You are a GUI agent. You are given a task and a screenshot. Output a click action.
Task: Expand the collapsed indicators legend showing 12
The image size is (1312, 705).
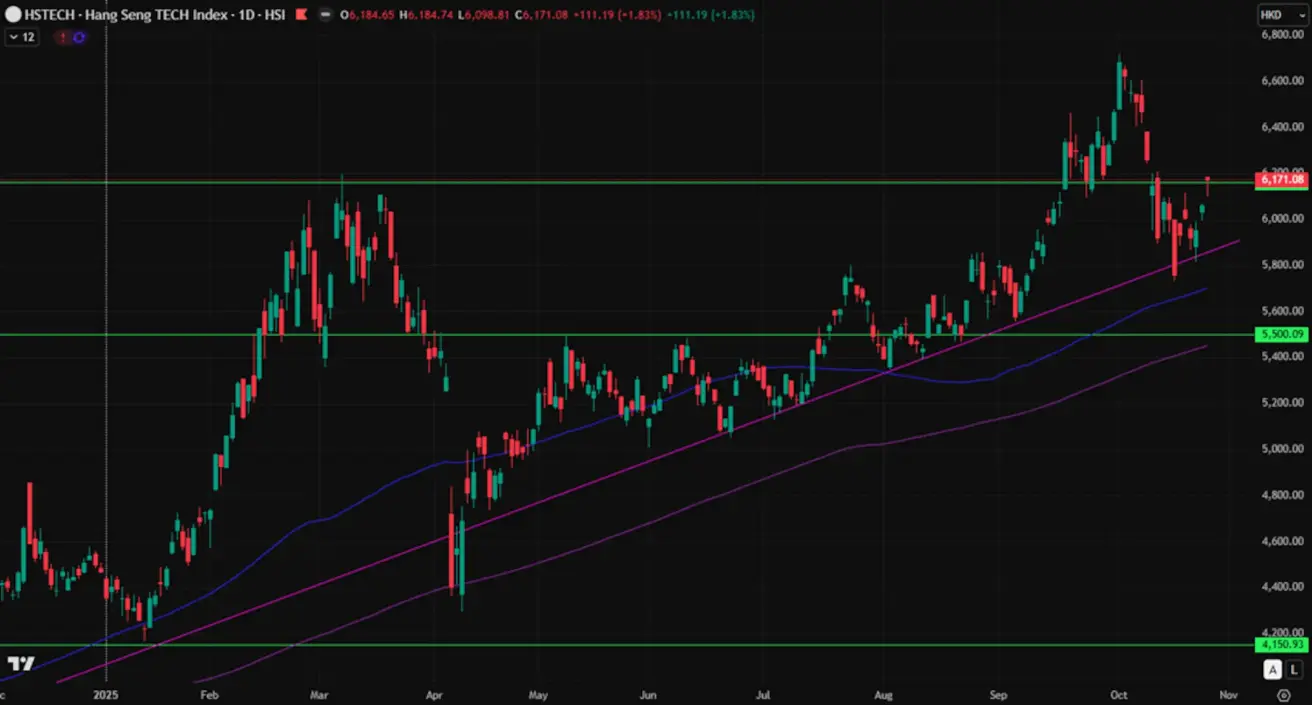point(22,37)
